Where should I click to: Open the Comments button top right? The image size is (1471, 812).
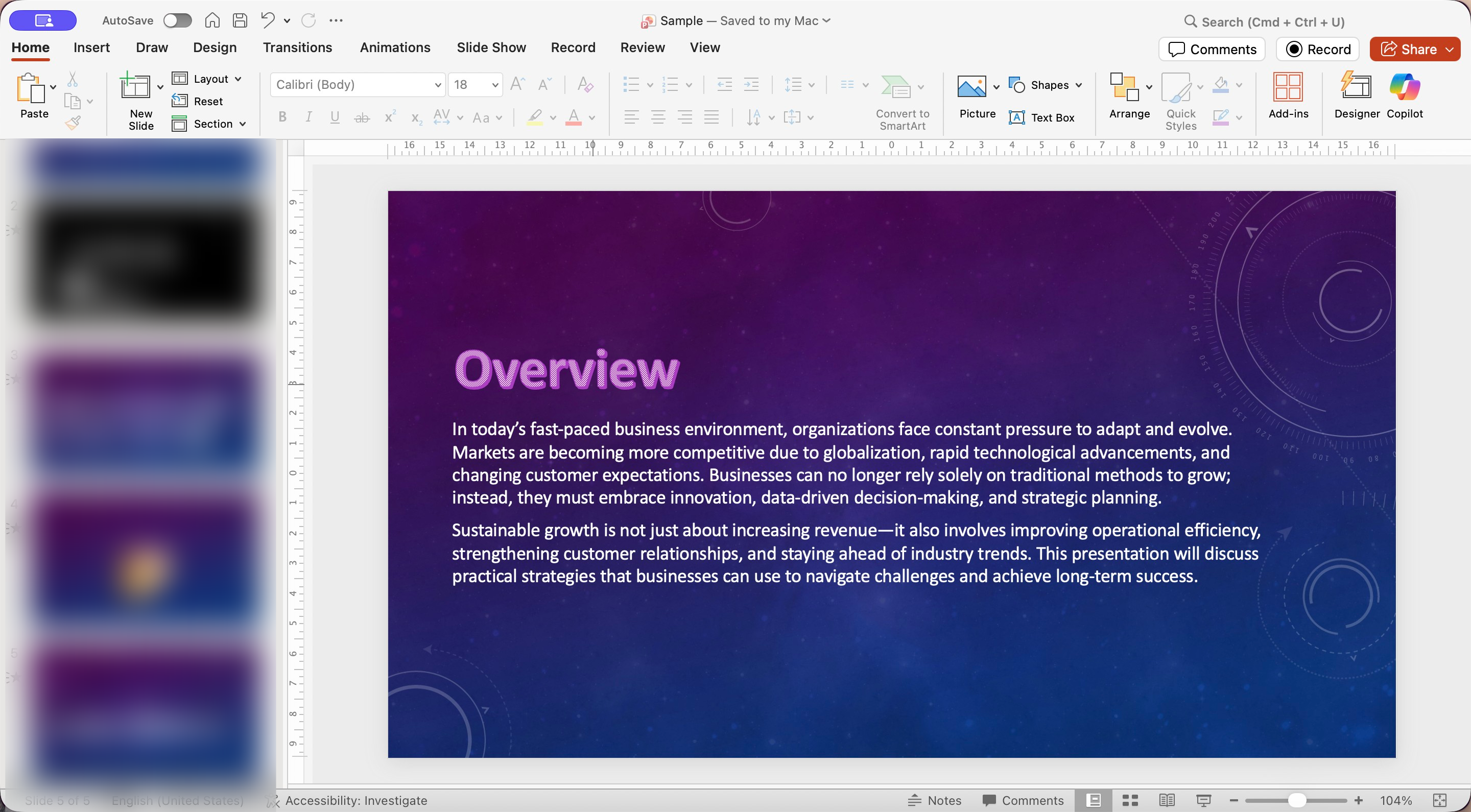point(1212,49)
